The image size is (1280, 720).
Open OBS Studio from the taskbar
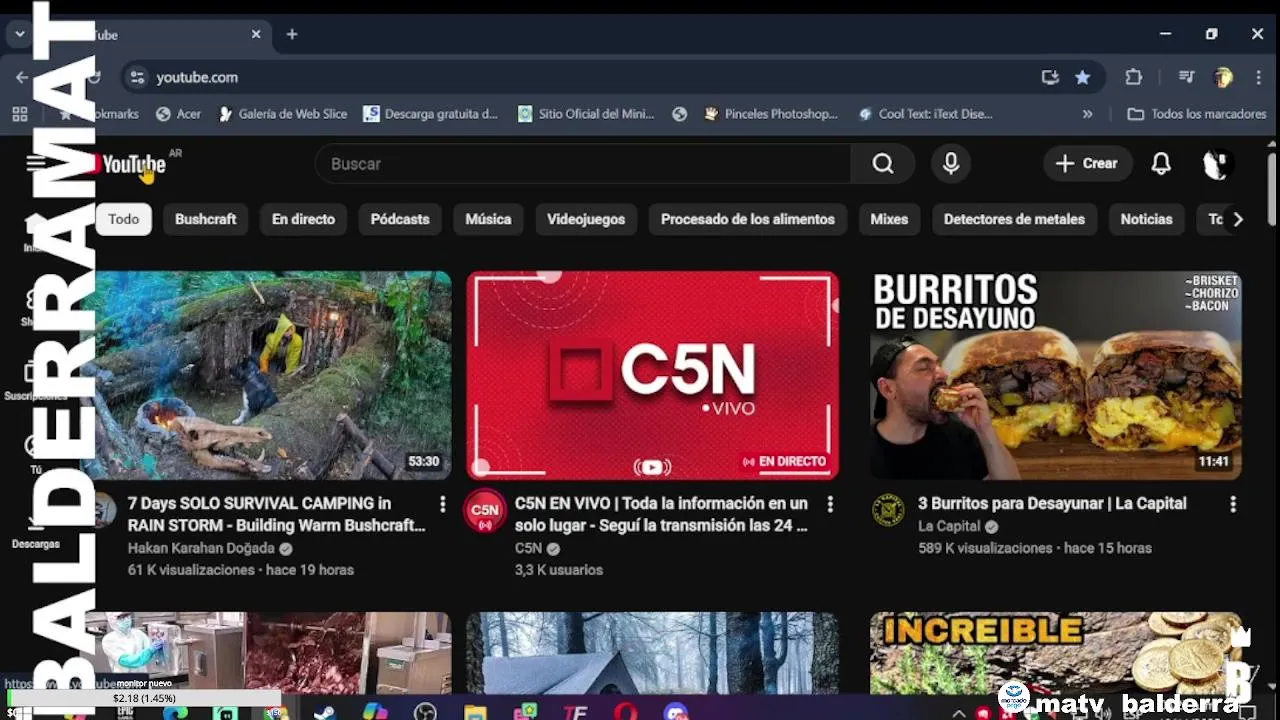[x=425, y=712]
